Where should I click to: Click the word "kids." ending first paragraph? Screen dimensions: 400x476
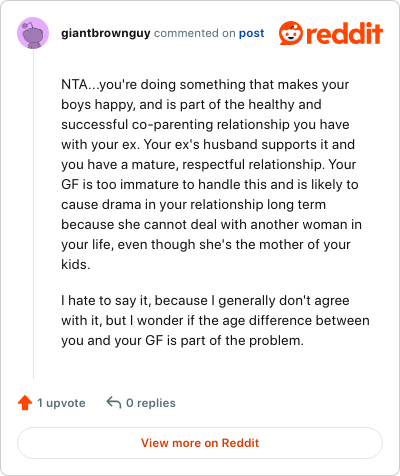tap(76, 265)
